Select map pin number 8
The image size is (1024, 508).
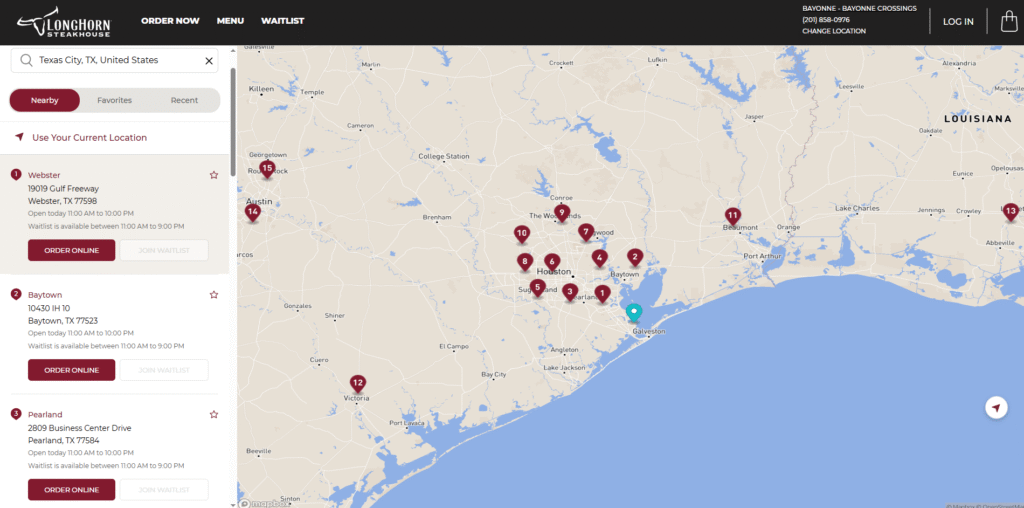(x=524, y=262)
